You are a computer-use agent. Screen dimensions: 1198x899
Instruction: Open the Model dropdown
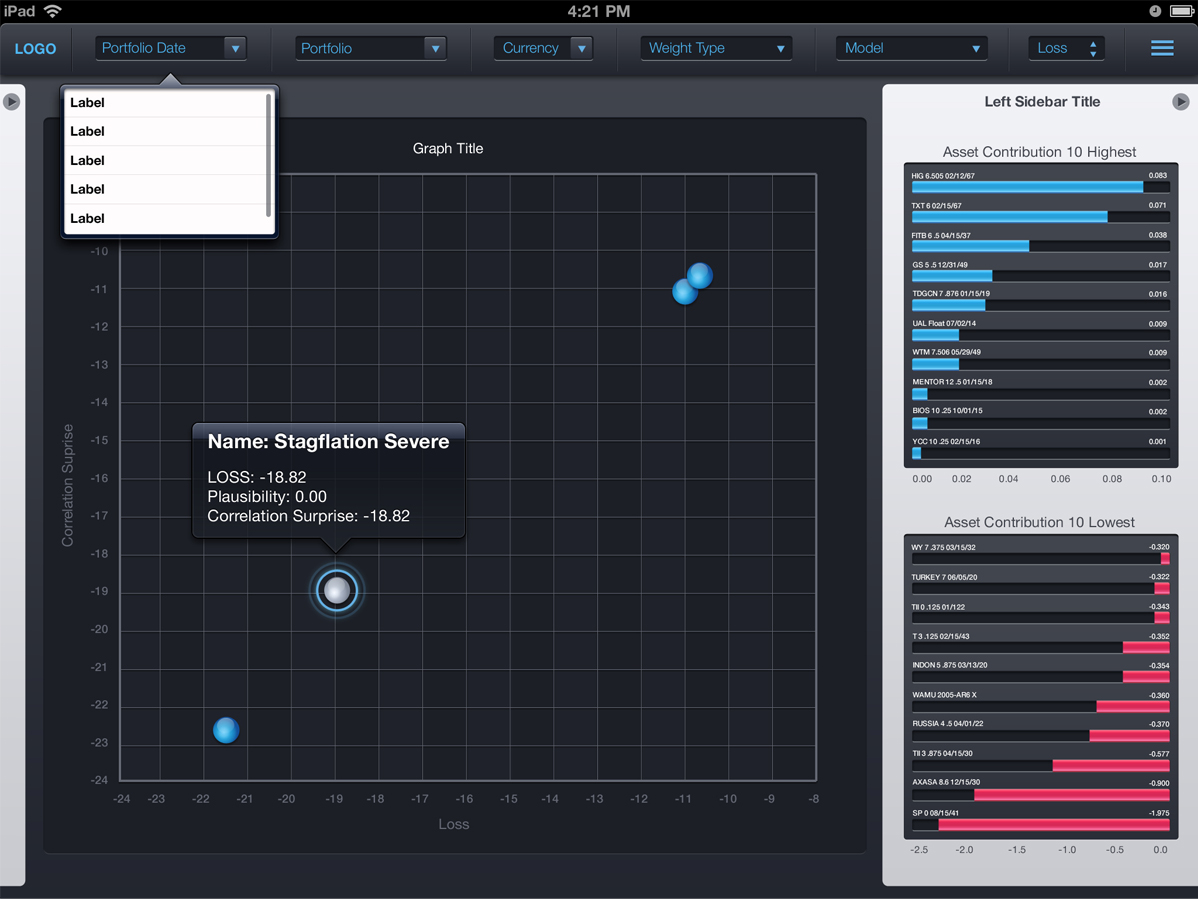(911, 48)
